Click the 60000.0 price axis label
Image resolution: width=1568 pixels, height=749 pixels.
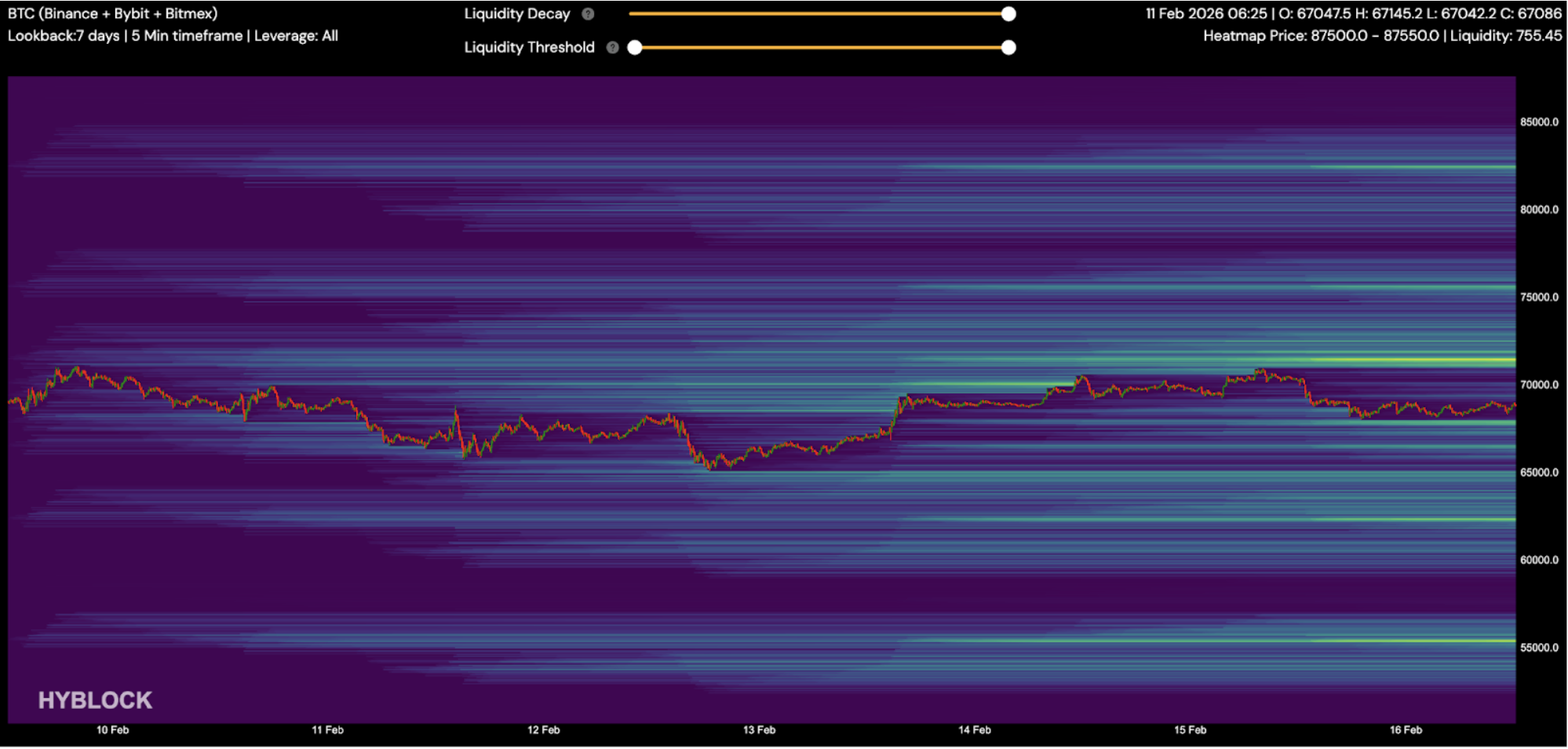pyautogui.click(x=1539, y=561)
